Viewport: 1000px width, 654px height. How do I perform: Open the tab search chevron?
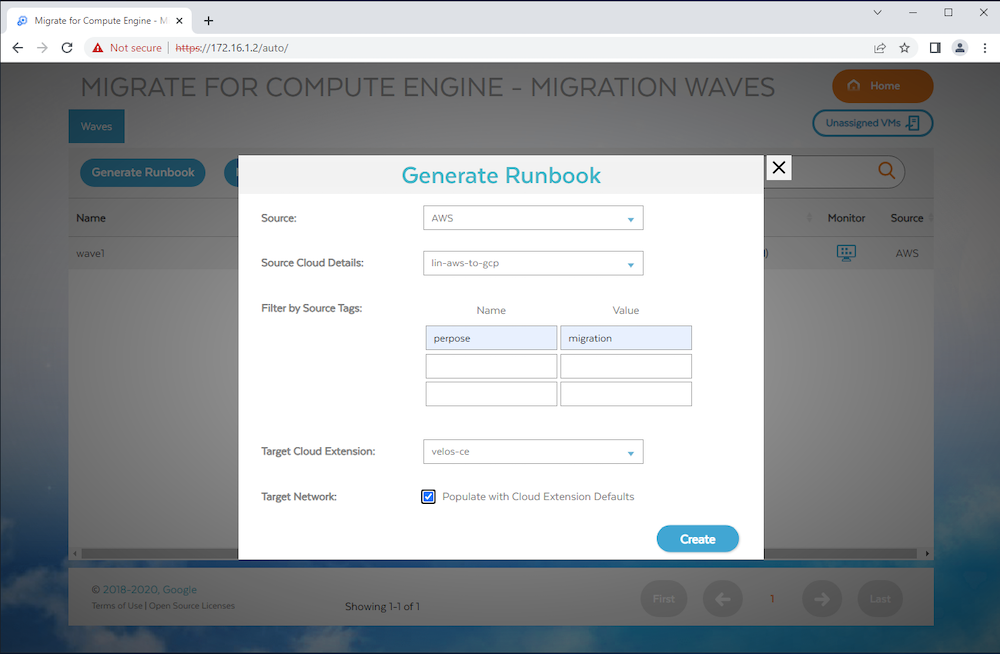878,12
